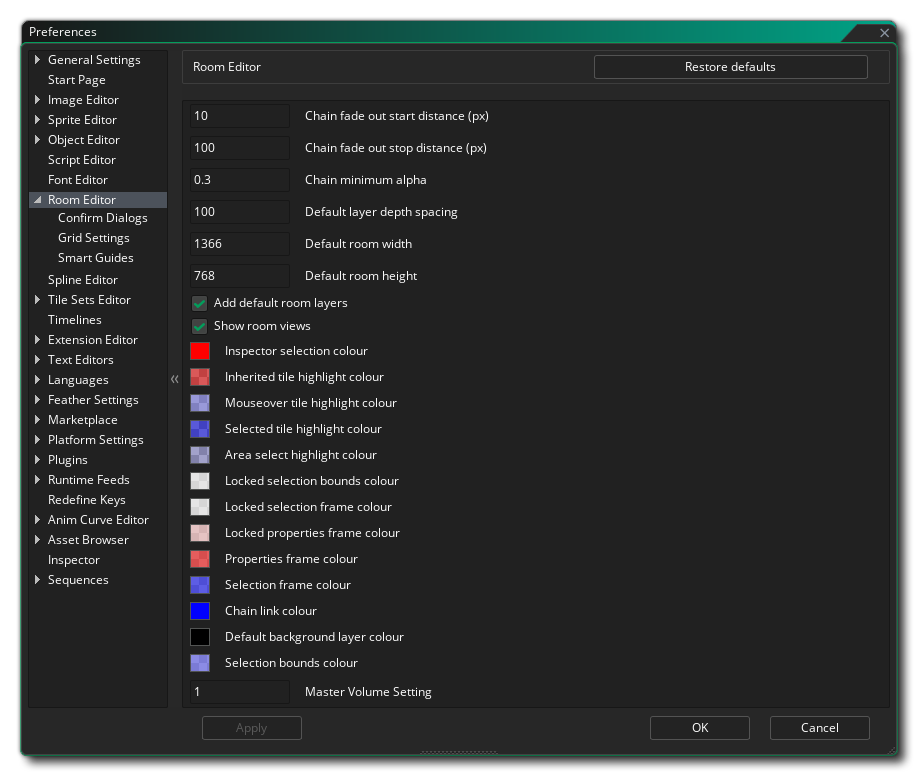918x782 pixels.
Task: Select Smart Guides in the sidebar
Action: point(95,258)
